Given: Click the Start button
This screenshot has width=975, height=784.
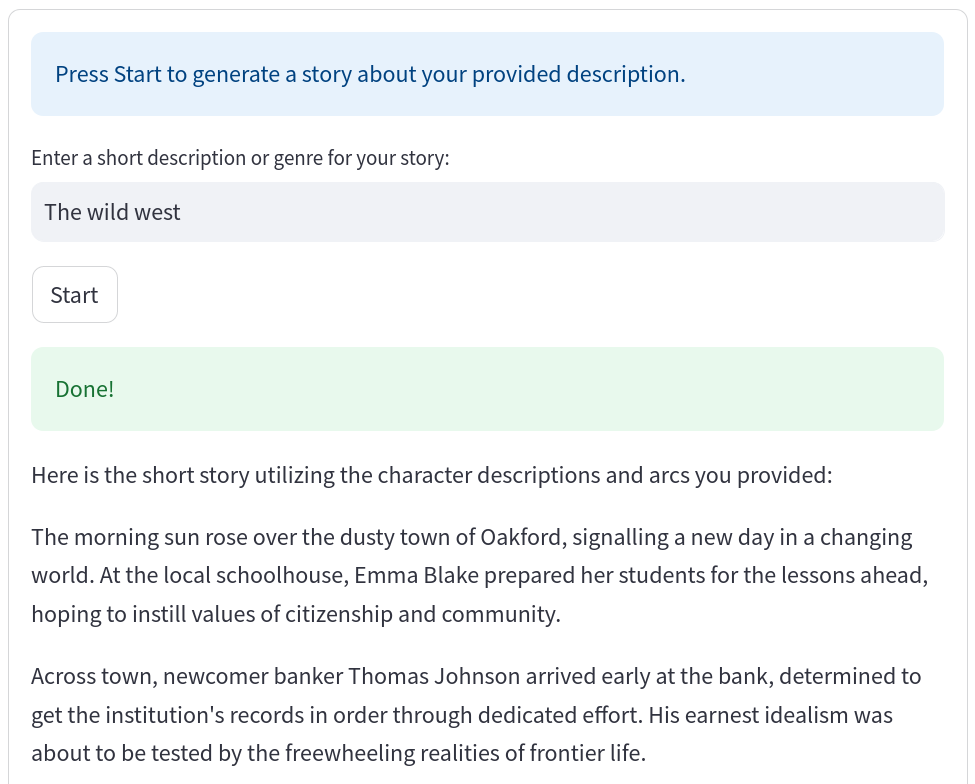Looking at the screenshot, I should point(75,295).
